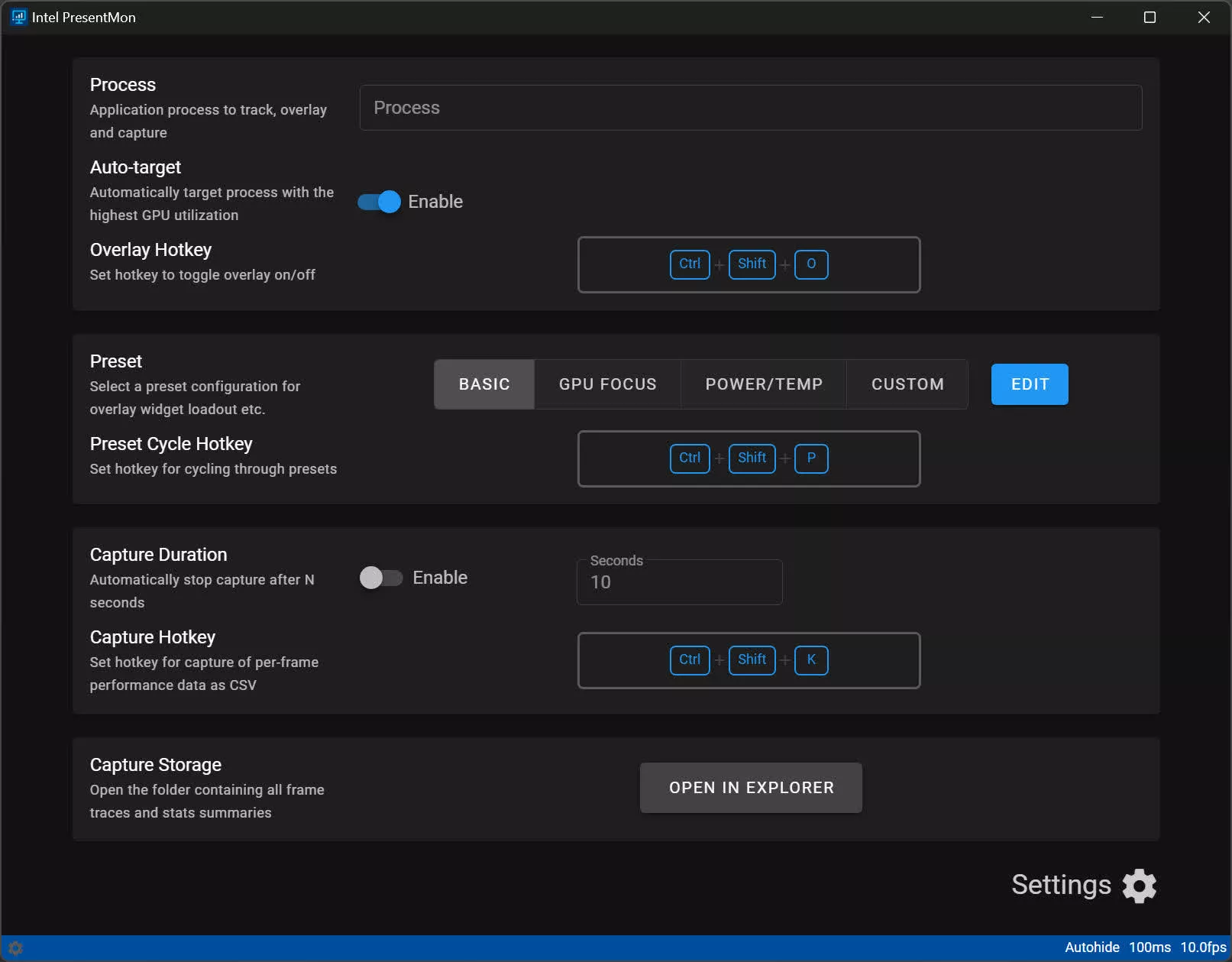Click the Process input field
This screenshot has height=962, width=1232.
click(751, 108)
